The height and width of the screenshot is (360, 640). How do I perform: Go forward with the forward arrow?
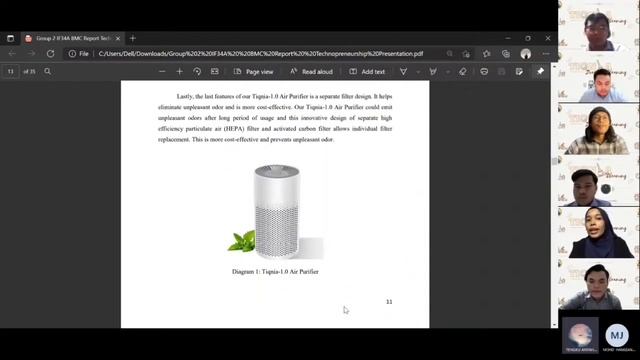(x=31, y=53)
